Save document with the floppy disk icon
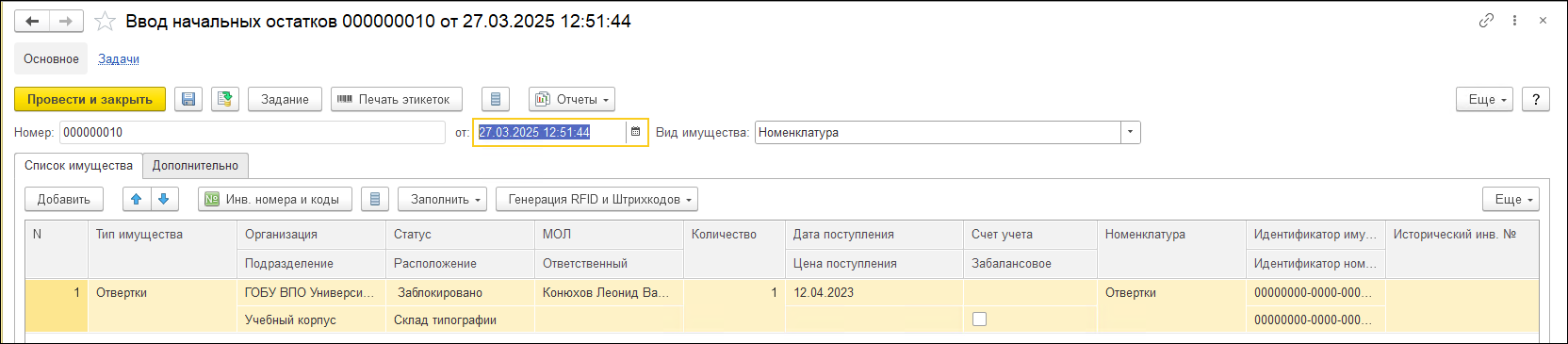Viewport: 1568px width, 344px height. click(x=188, y=99)
